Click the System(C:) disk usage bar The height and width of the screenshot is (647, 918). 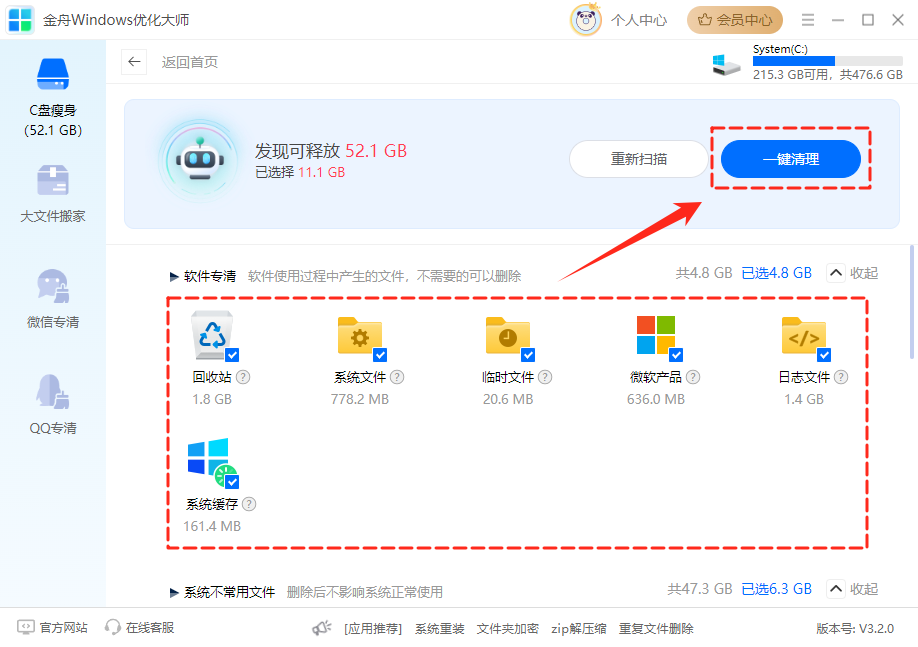(x=794, y=61)
